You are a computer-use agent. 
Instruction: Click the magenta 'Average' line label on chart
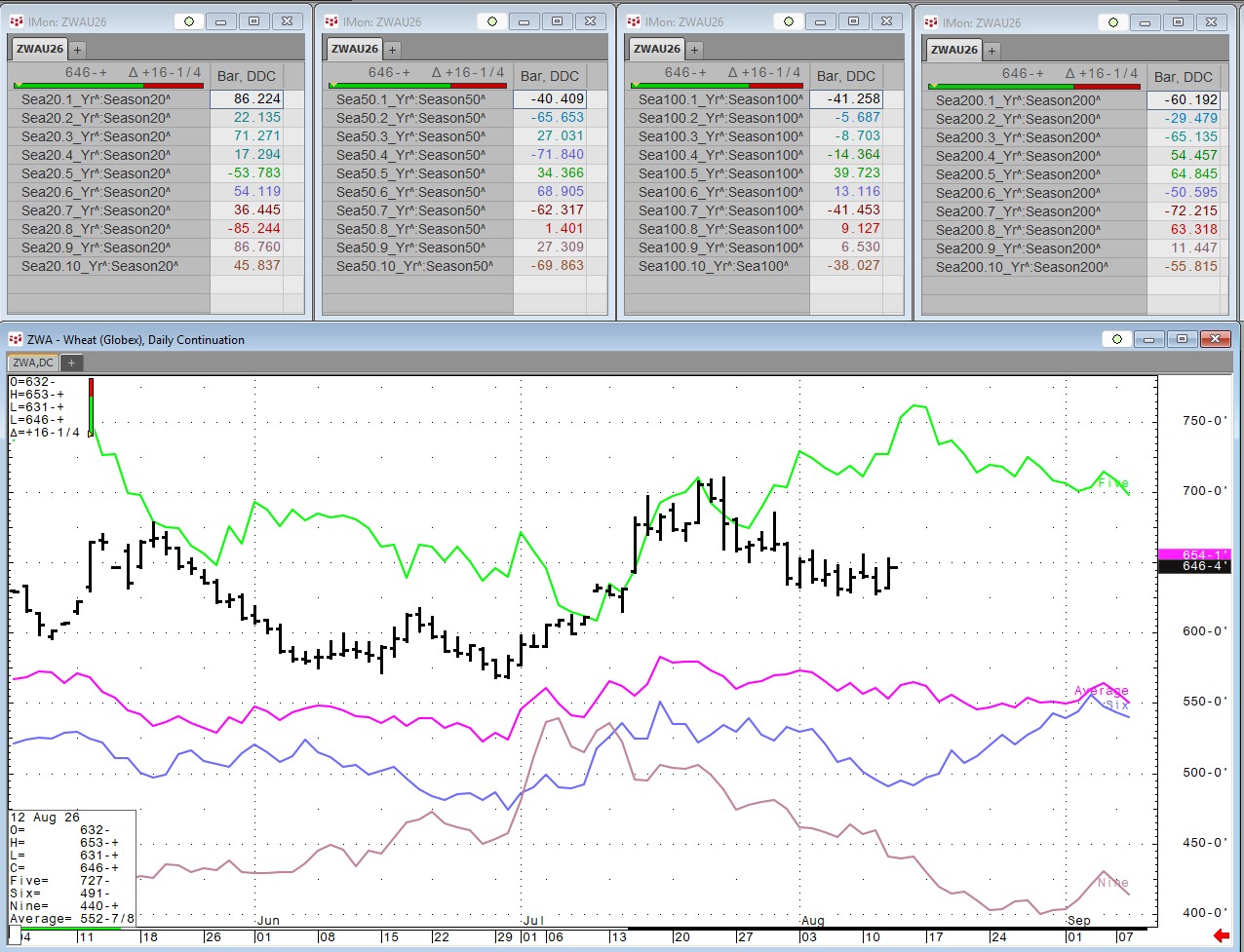(1102, 691)
